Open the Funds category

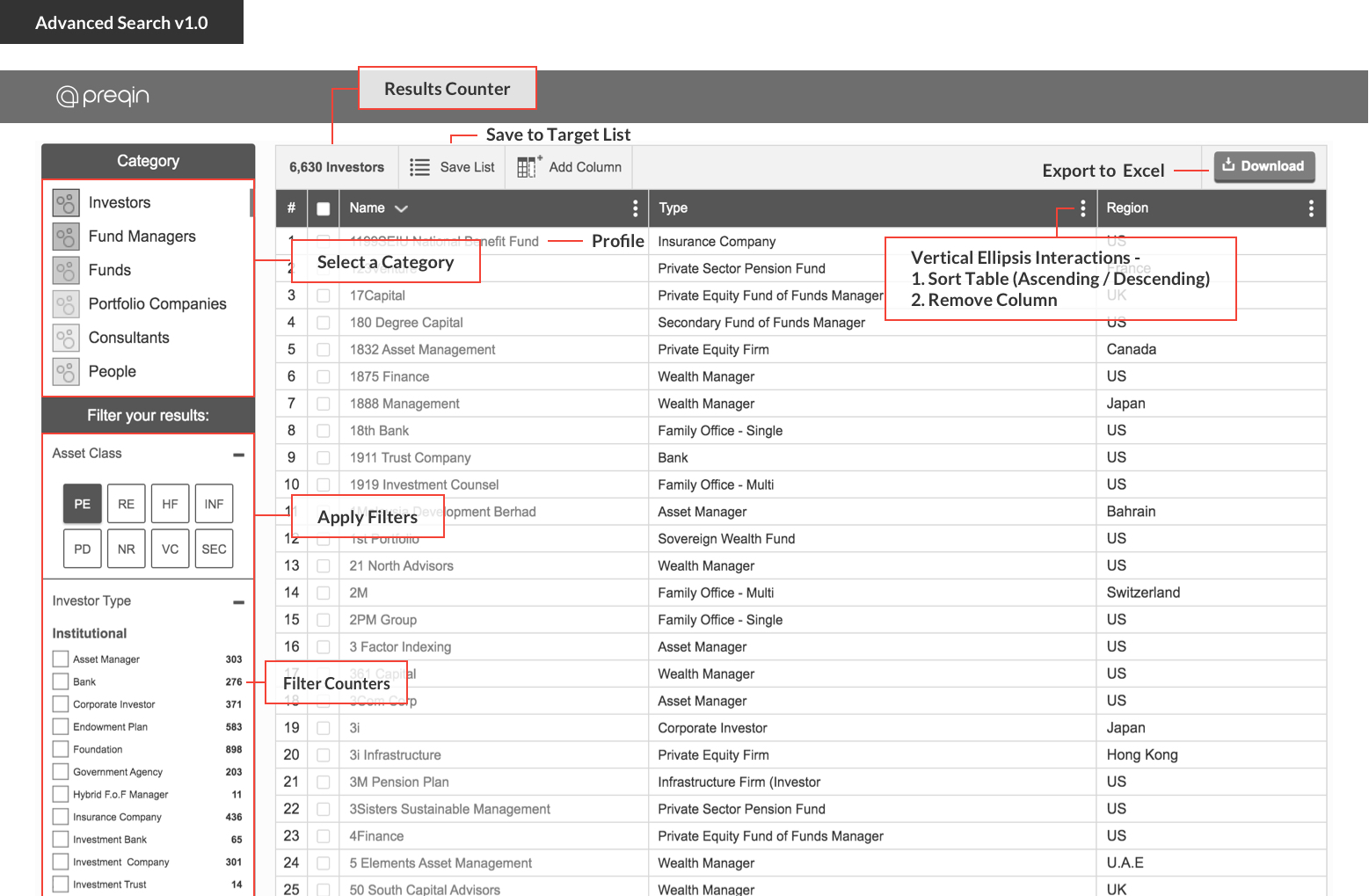coord(110,270)
